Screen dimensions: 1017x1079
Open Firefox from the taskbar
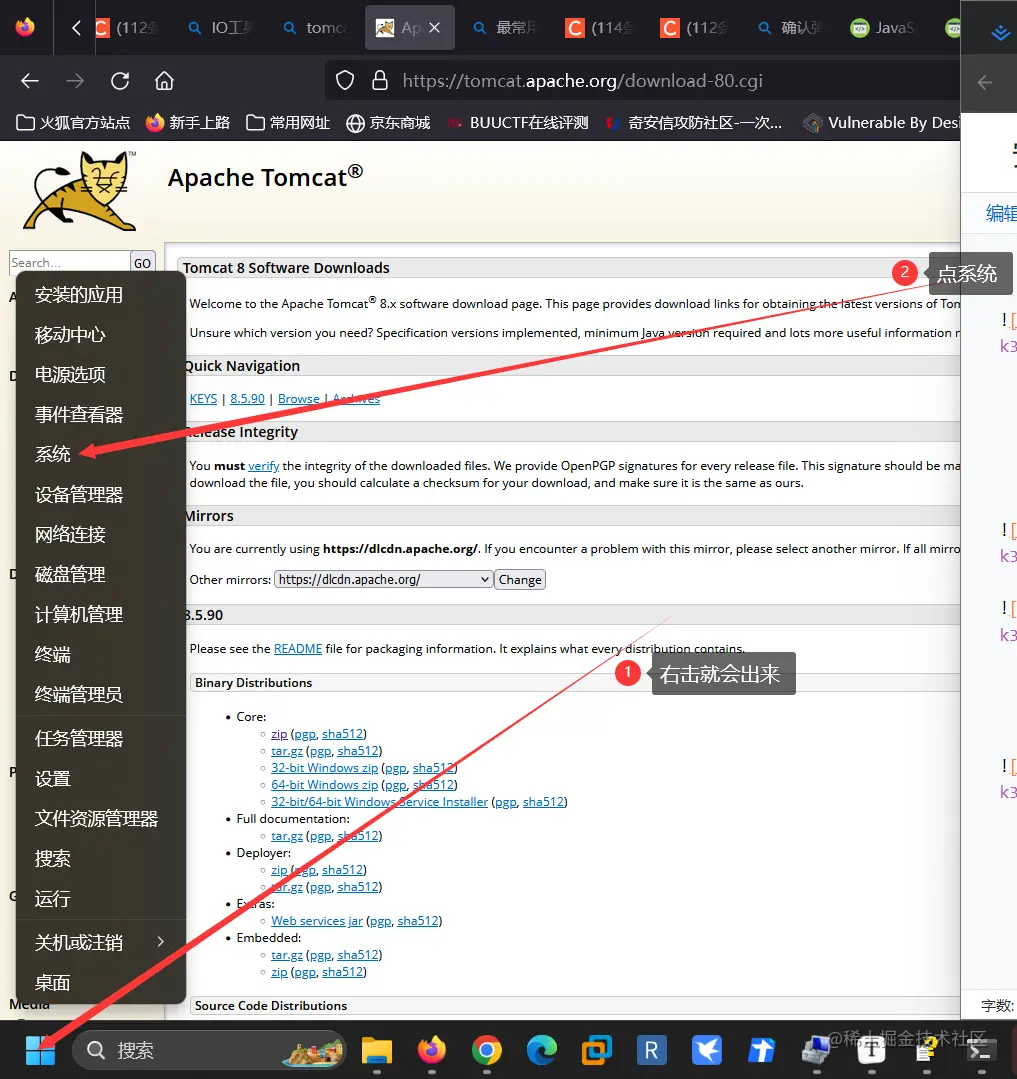[431, 1050]
